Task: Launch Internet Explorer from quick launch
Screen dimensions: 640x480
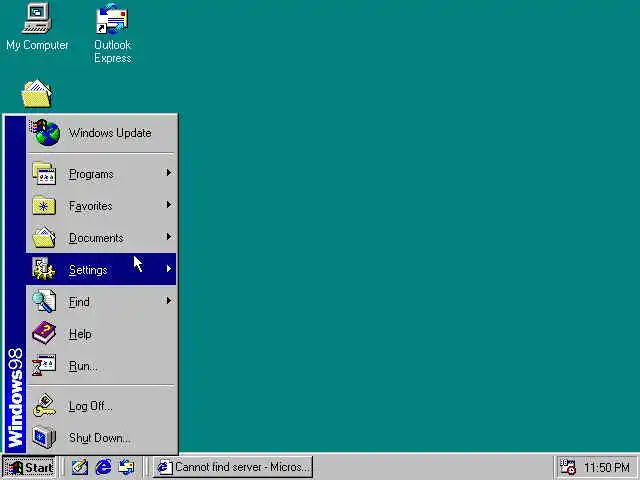Action: pyautogui.click(x=103, y=467)
